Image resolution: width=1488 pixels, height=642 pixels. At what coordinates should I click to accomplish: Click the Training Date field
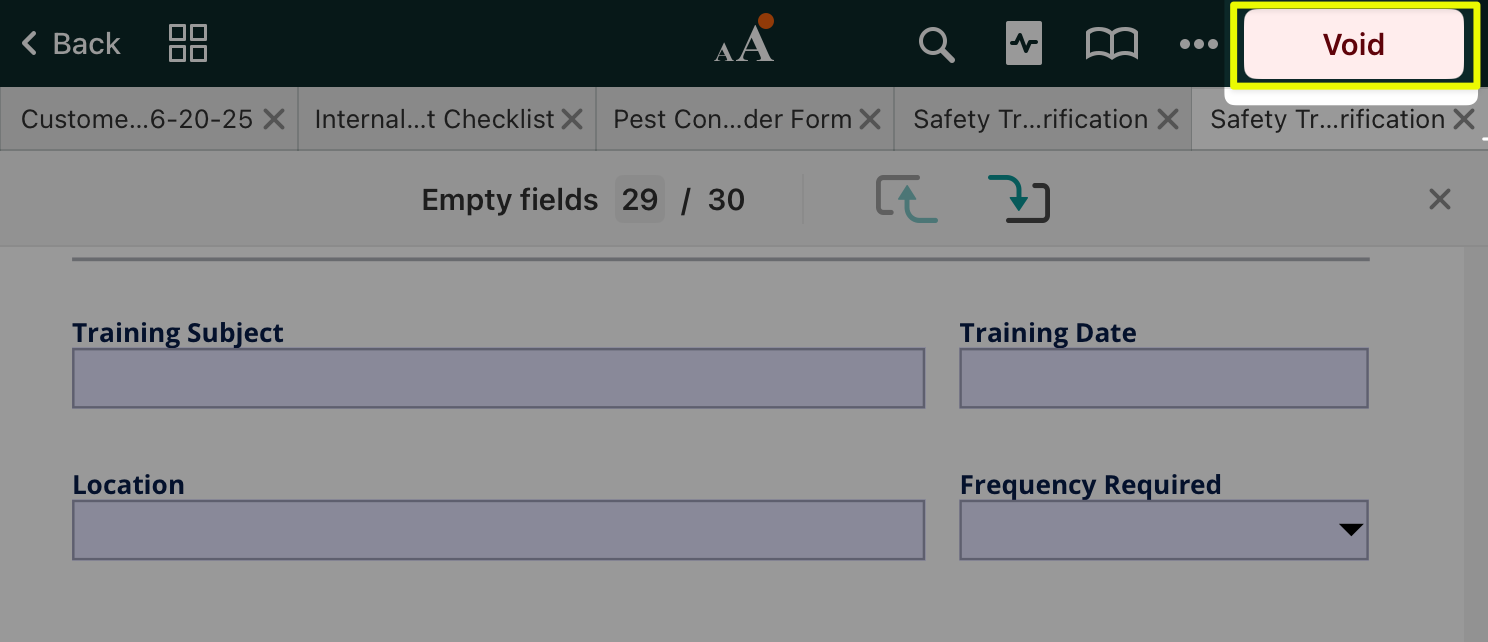[x=1163, y=378]
